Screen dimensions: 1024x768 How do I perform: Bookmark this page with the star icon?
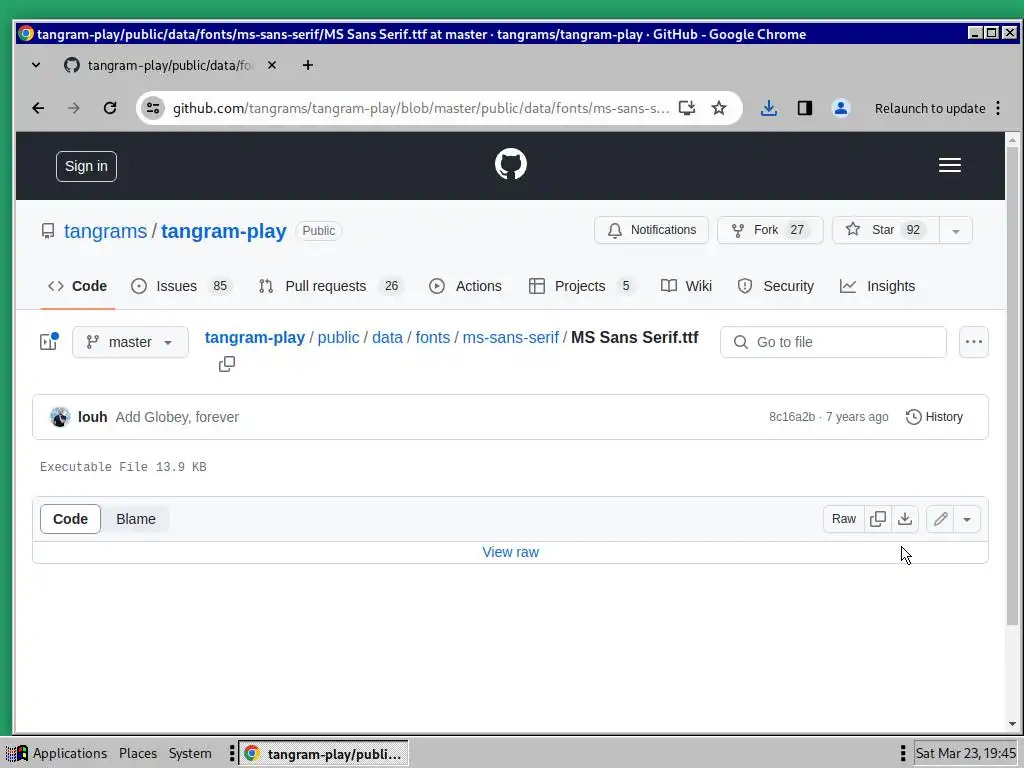tap(719, 108)
